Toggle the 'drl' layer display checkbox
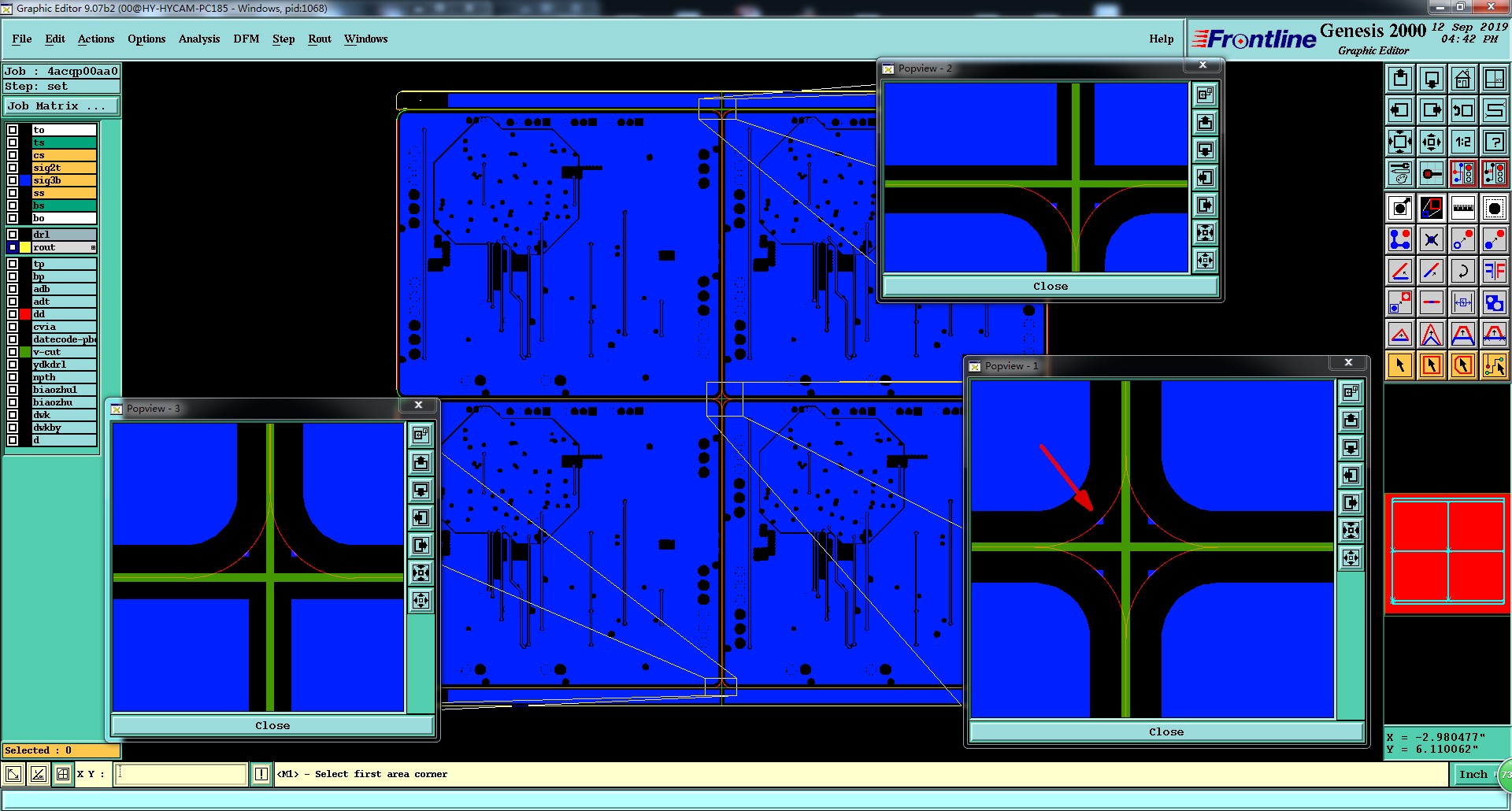 tap(13, 235)
